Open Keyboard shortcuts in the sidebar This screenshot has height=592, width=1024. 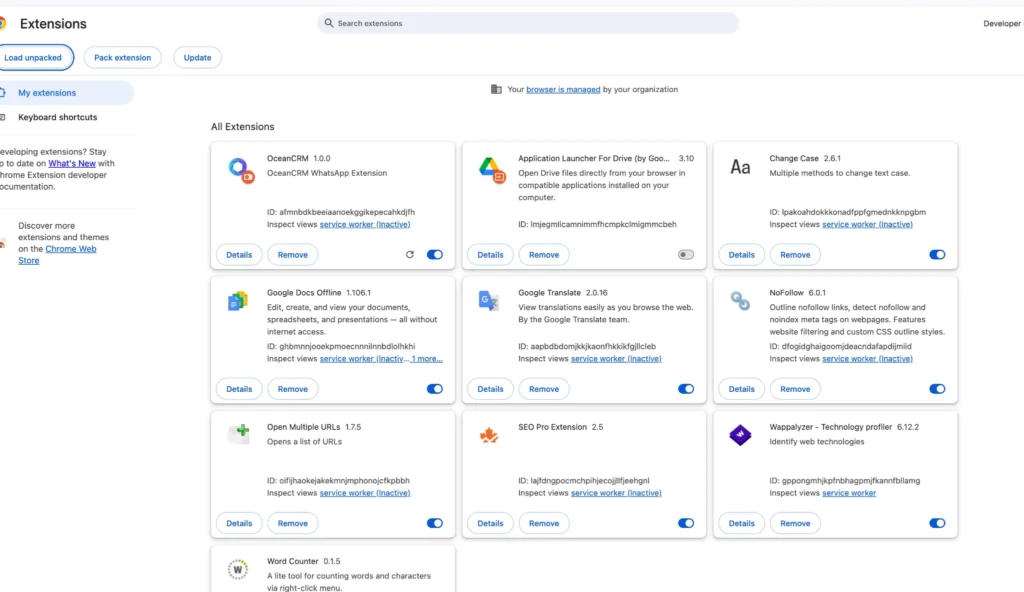coord(57,118)
